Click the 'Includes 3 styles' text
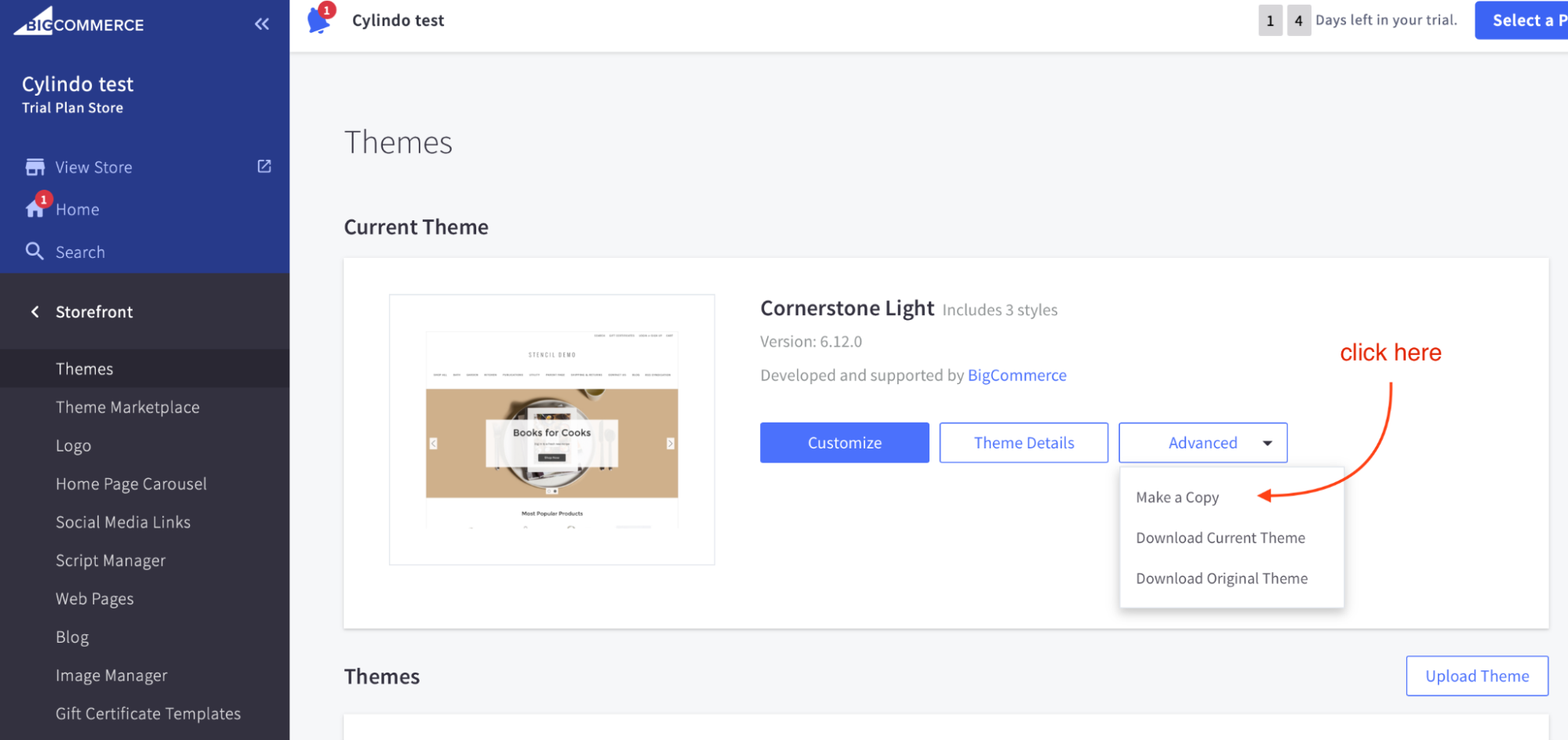Screen dimensions: 1568x740 point(1000,310)
